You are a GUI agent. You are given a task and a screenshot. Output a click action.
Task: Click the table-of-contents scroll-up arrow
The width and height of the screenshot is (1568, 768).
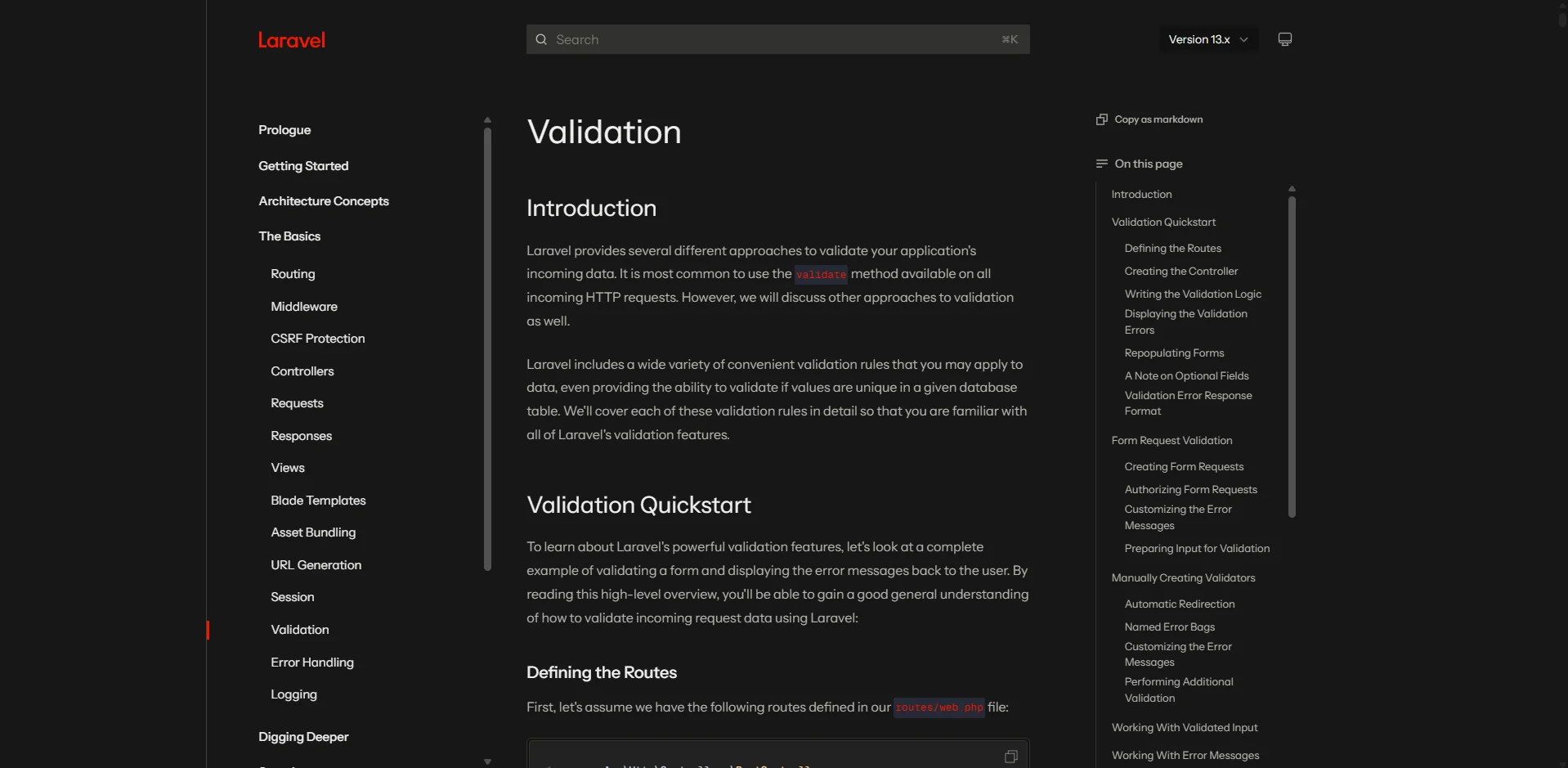(1292, 189)
